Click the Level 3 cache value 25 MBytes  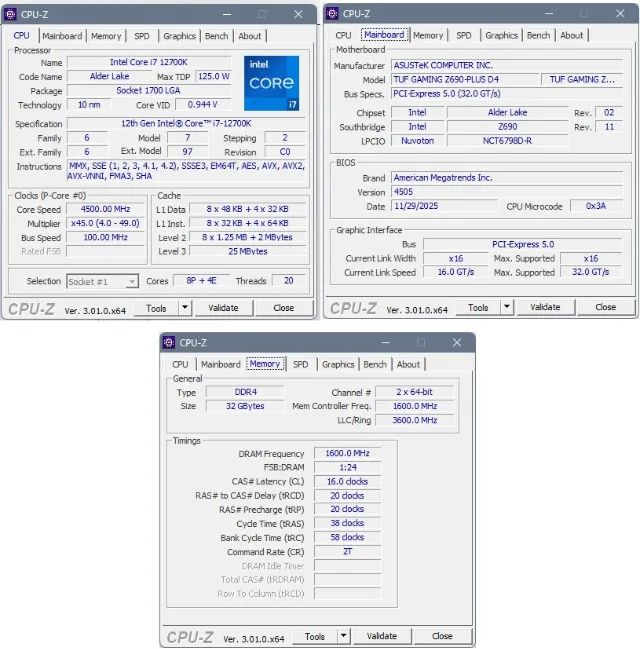tap(248, 251)
